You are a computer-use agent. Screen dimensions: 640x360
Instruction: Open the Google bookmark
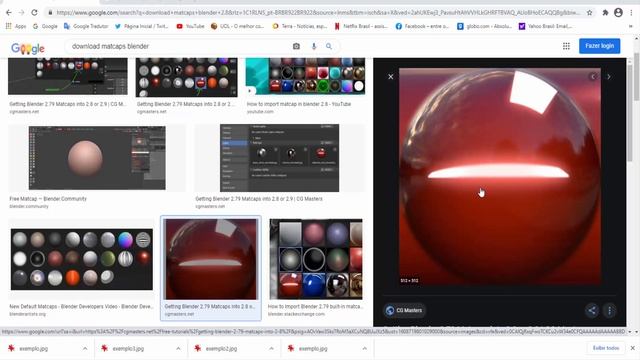(x=45, y=26)
